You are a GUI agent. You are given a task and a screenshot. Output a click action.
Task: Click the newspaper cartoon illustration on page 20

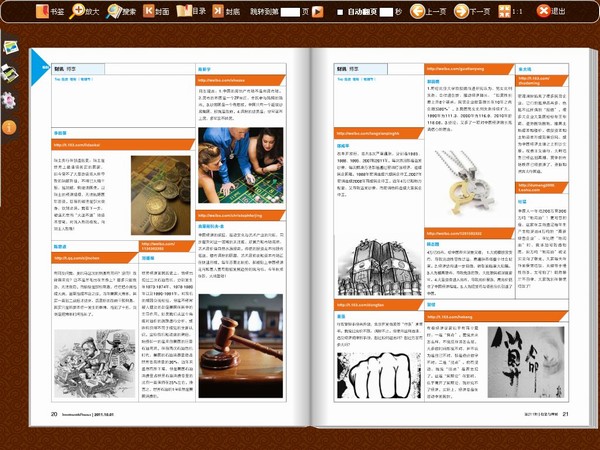[x=95, y=363]
